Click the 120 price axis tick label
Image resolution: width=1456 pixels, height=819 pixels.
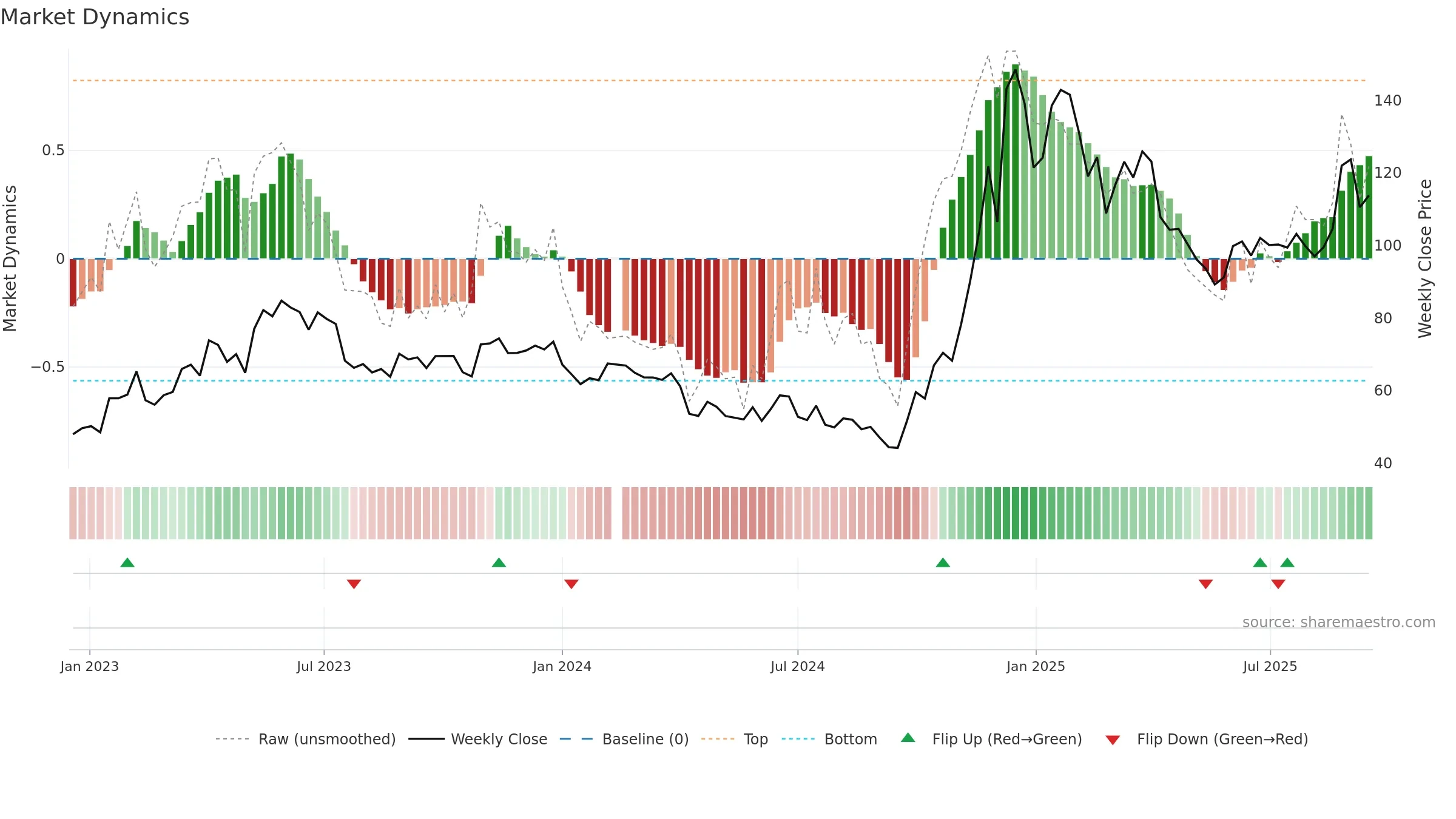point(1388,173)
